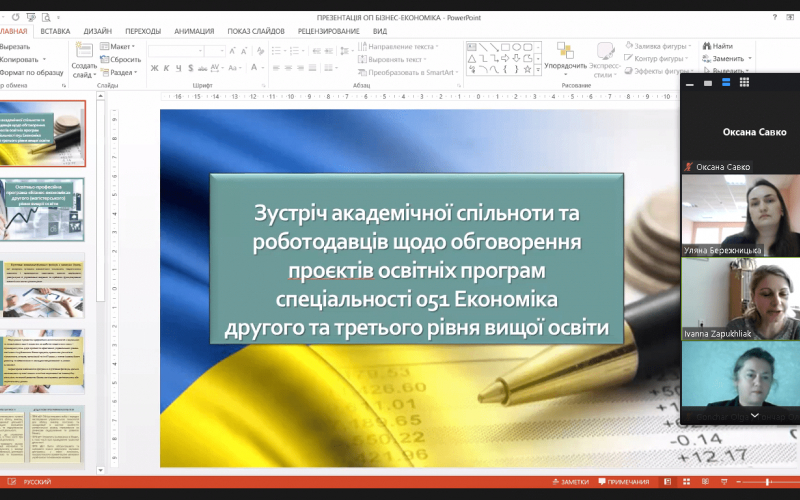This screenshot has width=800, height=500.
Task: Align text left
Action: point(276,68)
